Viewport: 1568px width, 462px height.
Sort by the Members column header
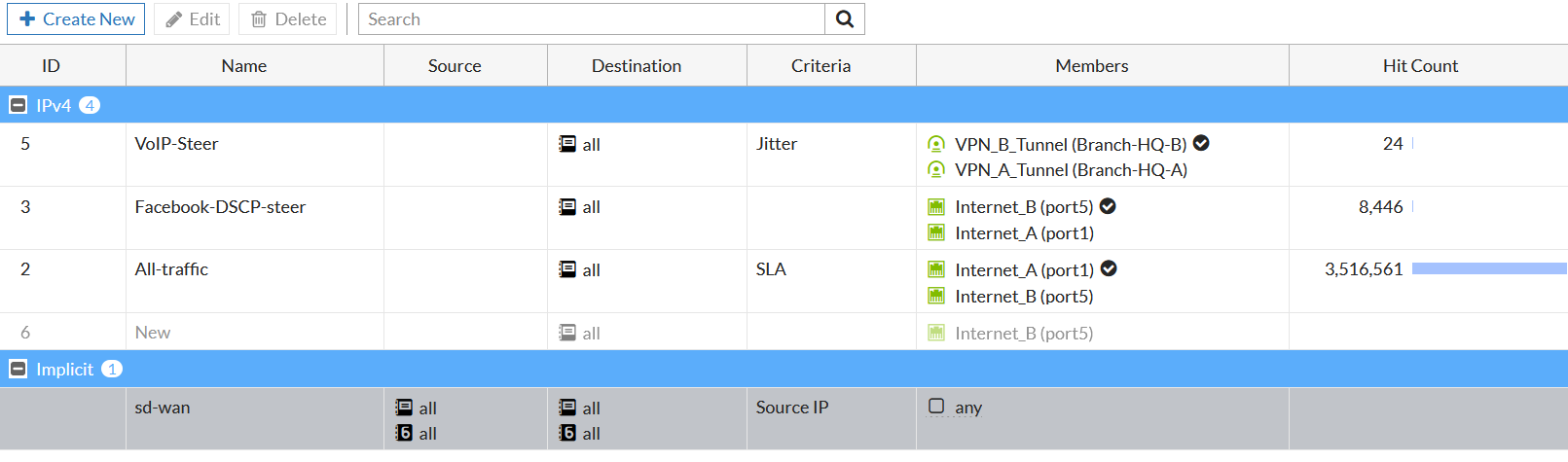click(1092, 65)
